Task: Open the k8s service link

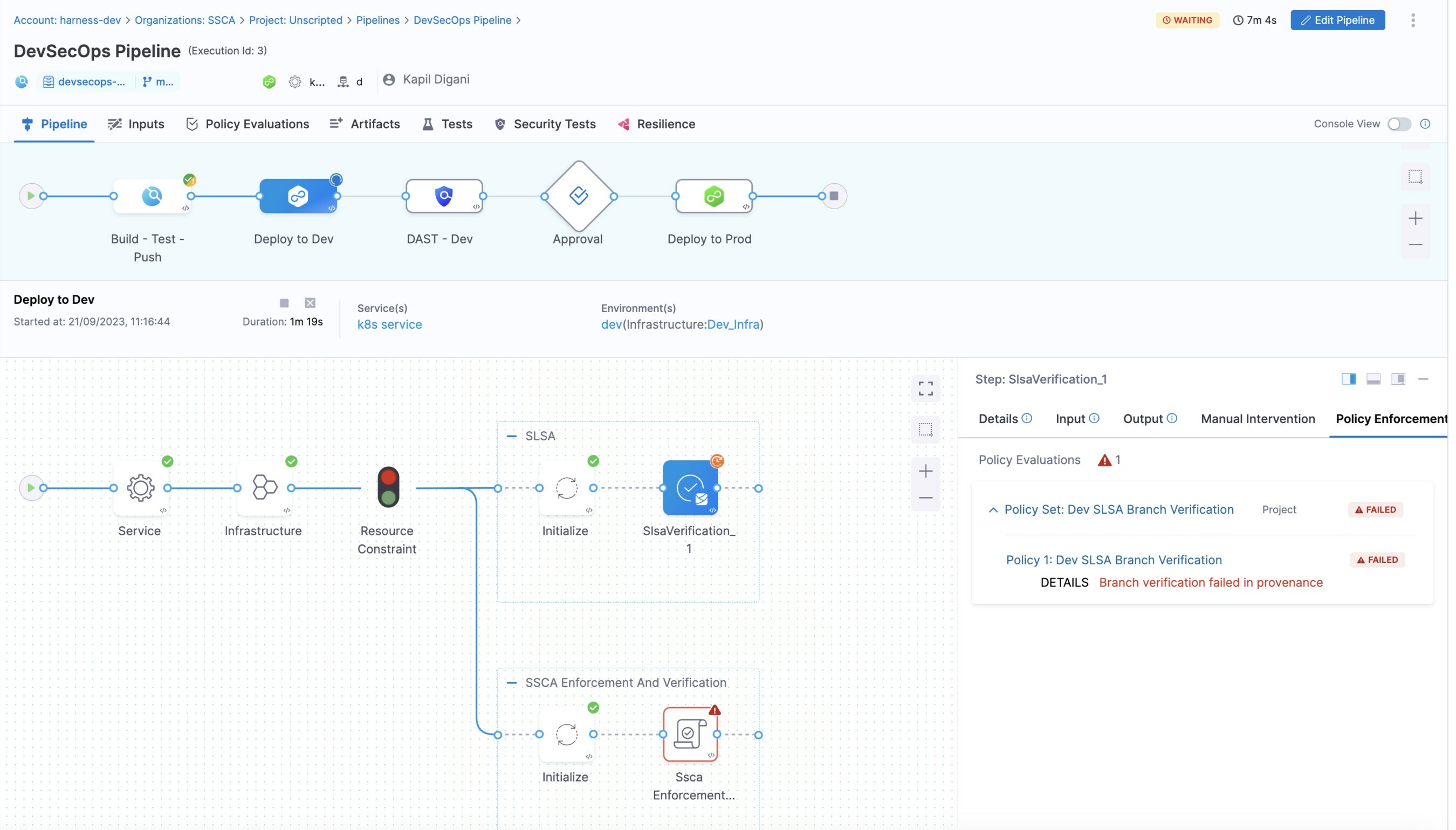Action: point(389,324)
